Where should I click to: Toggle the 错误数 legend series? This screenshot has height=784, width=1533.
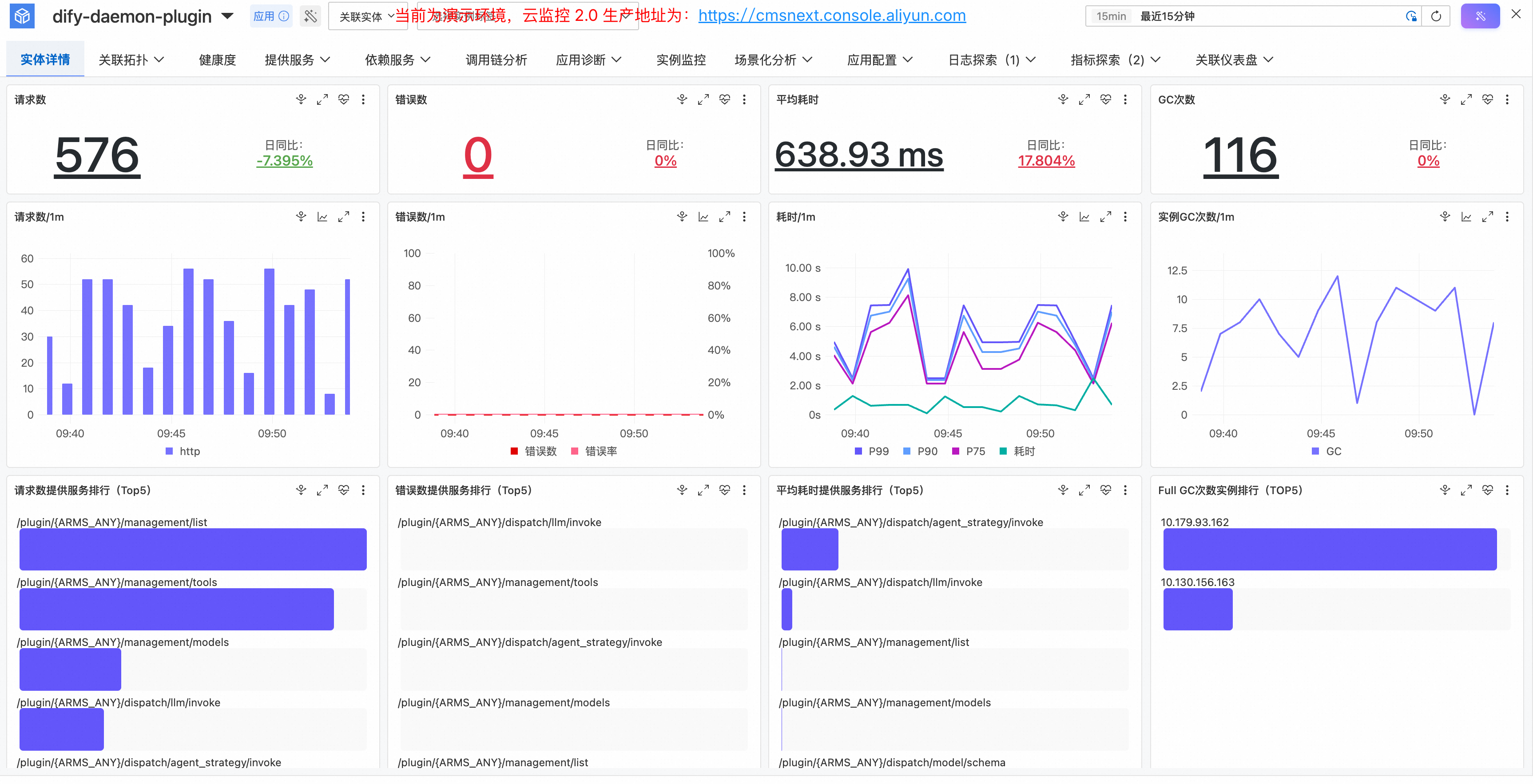(533, 451)
